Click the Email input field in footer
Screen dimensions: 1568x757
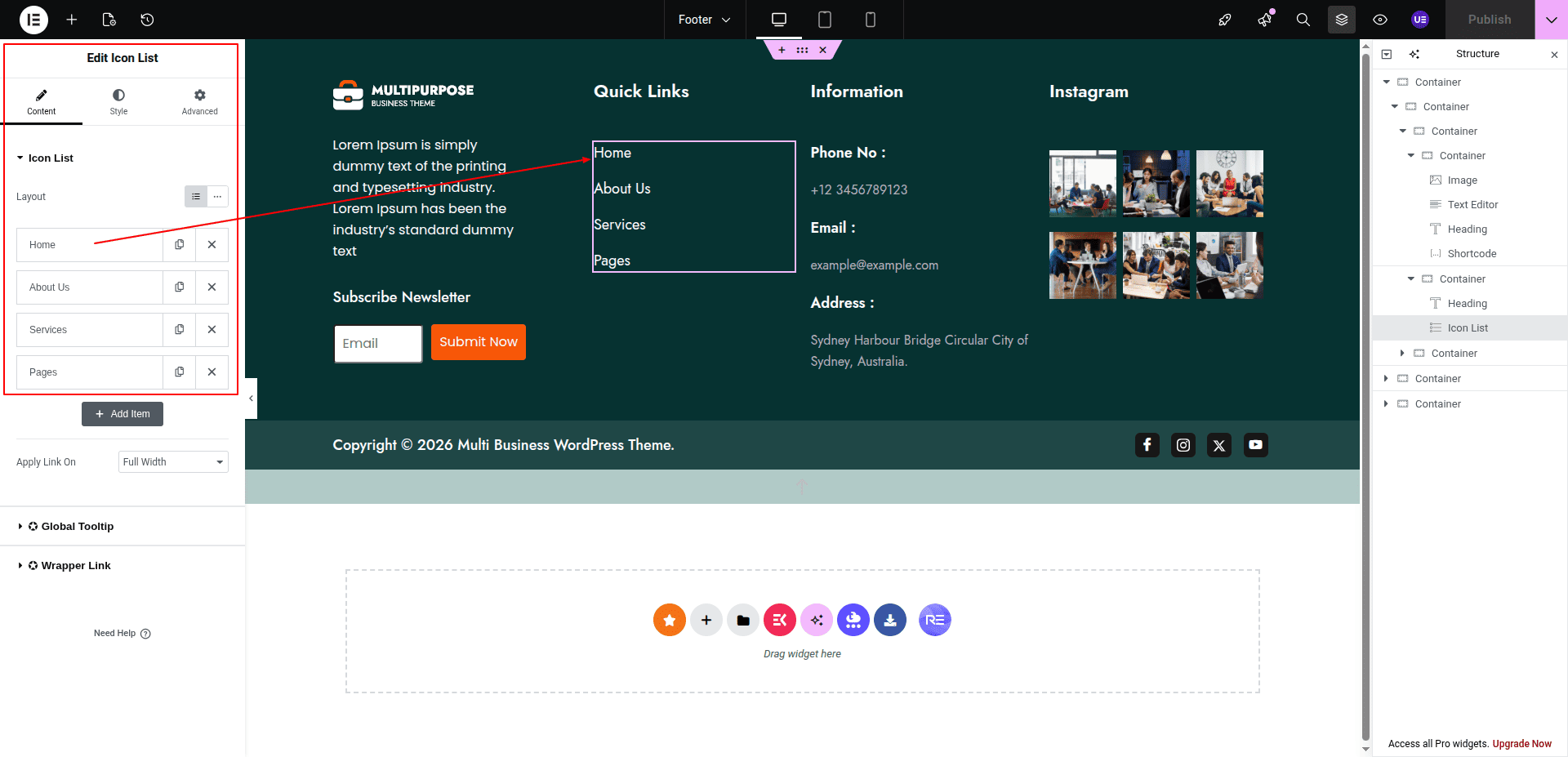click(x=378, y=344)
